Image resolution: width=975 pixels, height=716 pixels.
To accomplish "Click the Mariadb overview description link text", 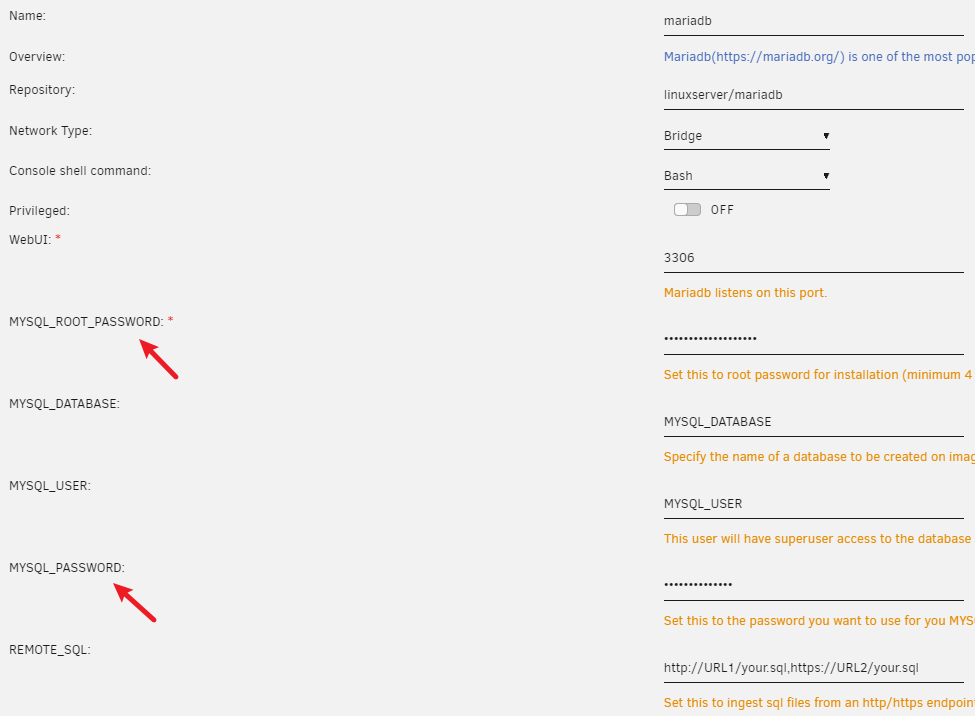I will point(819,57).
